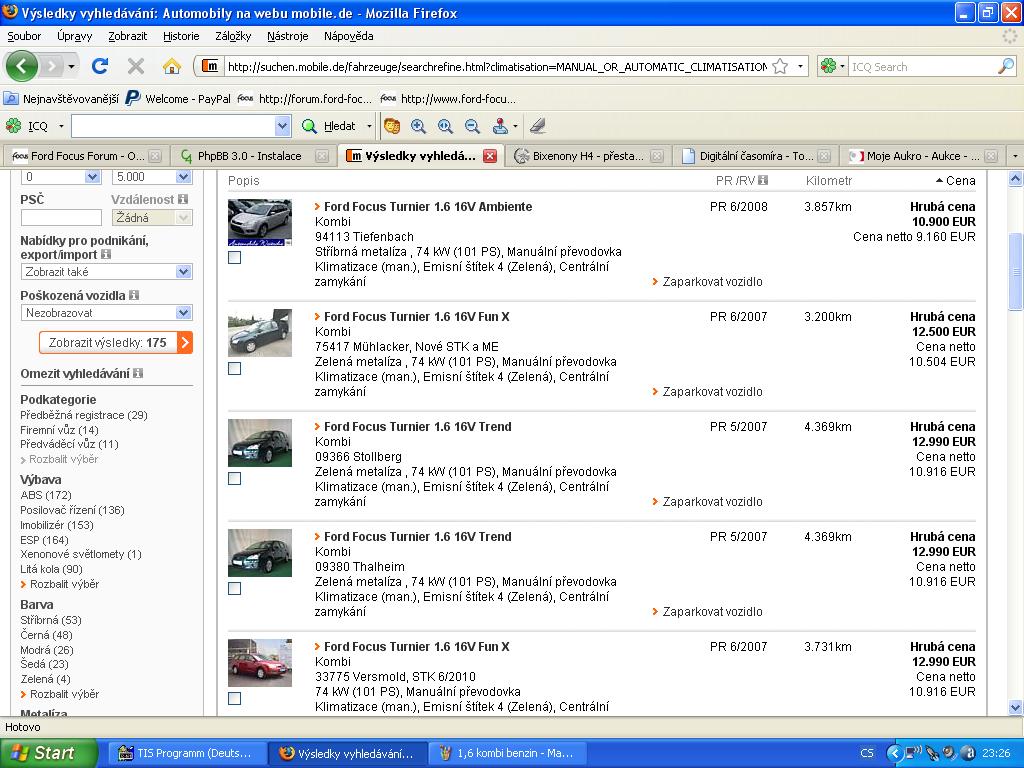Click the ICQ toolbar eraser icon
The height and width of the screenshot is (768, 1024).
[538, 126]
